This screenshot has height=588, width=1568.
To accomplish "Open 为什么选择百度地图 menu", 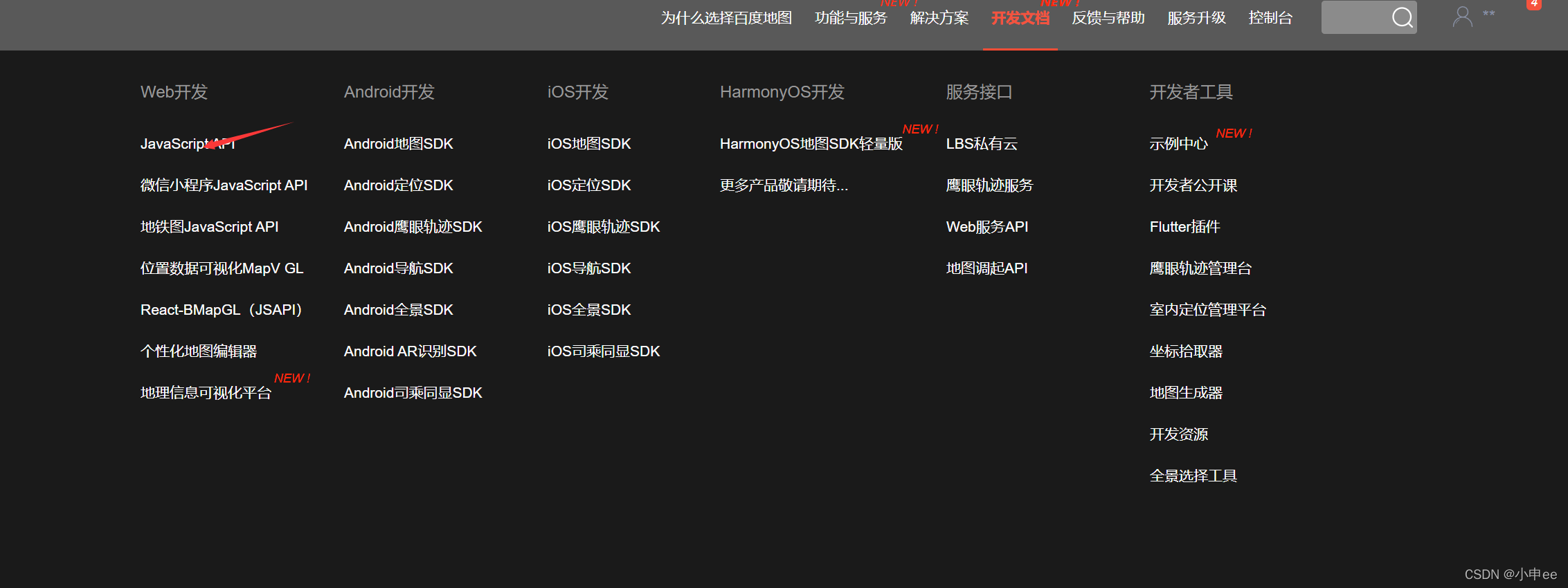I will 726,18.
